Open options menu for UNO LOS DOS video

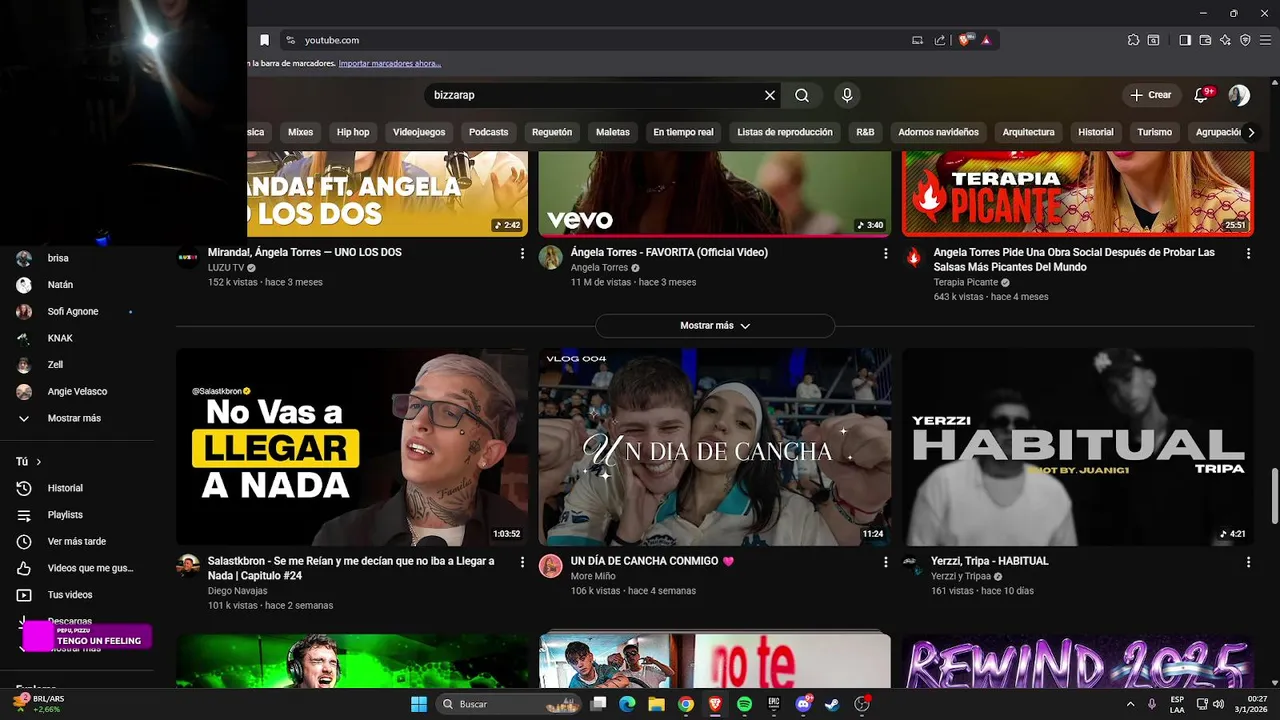coord(522,254)
